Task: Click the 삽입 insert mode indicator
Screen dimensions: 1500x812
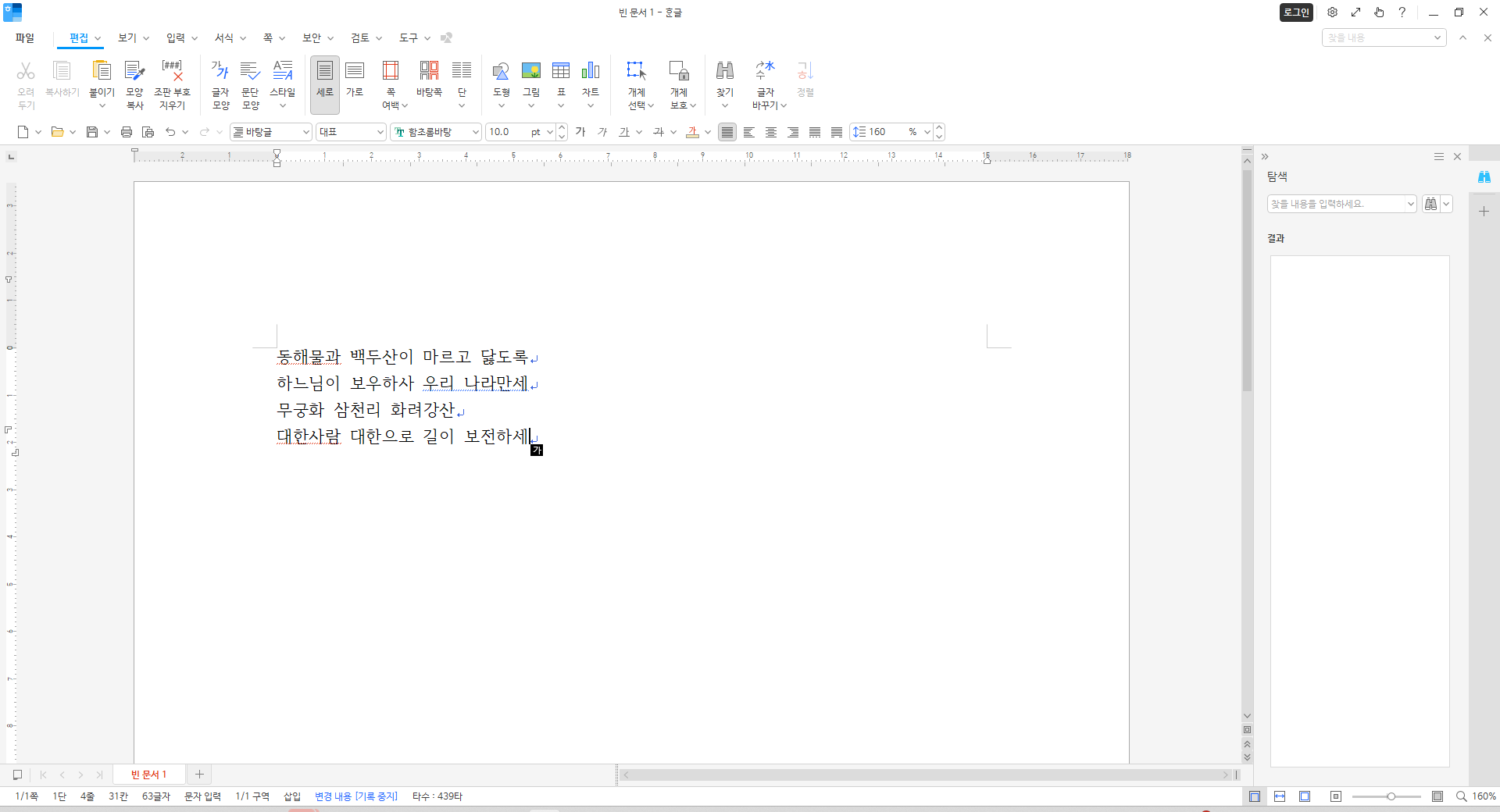Action: point(292,796)
